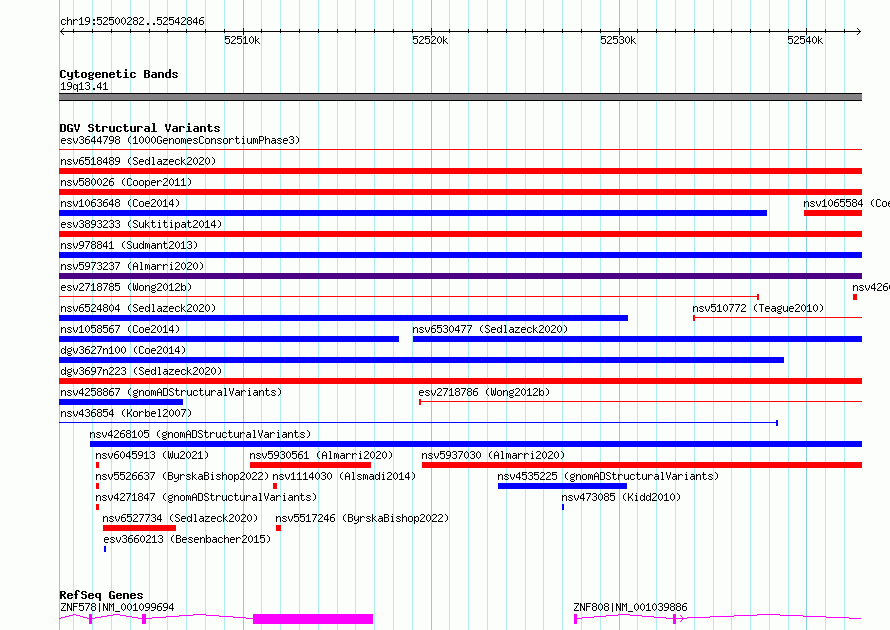
Task: Click the DGV Structural Variants track title
Action: coord(140,128)
